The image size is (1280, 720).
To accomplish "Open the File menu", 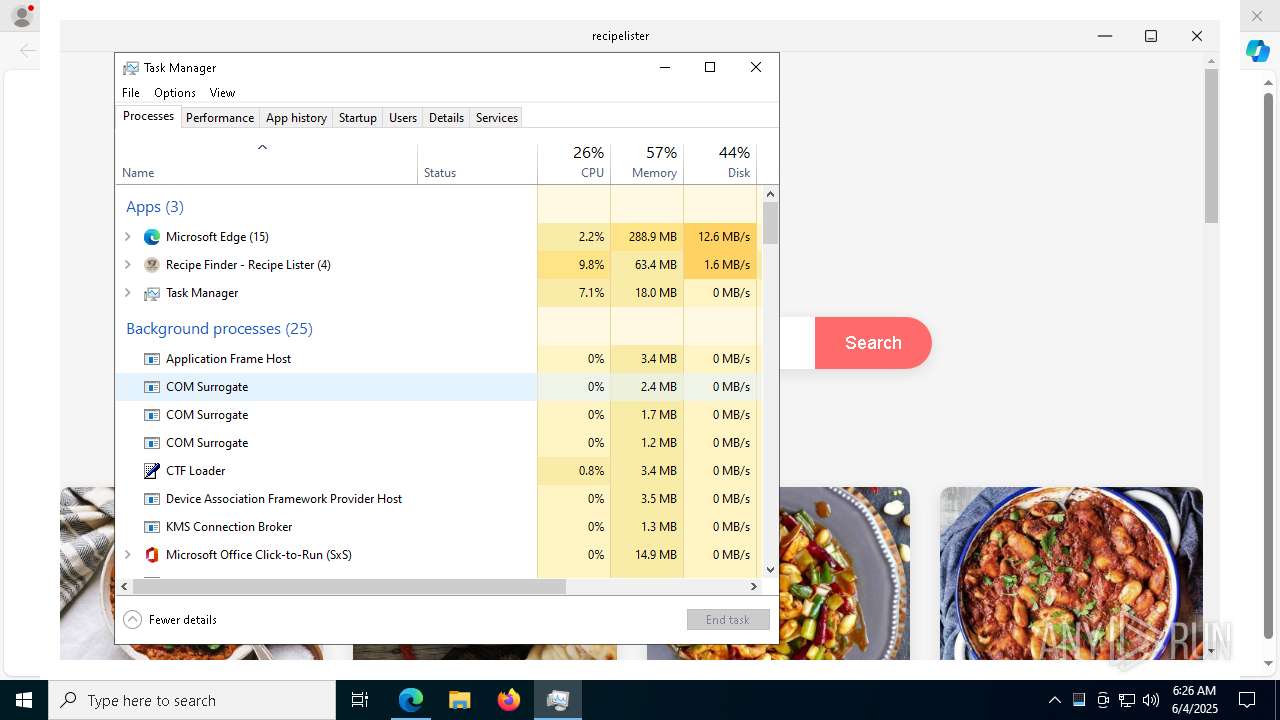I will [x=131, y=93].
